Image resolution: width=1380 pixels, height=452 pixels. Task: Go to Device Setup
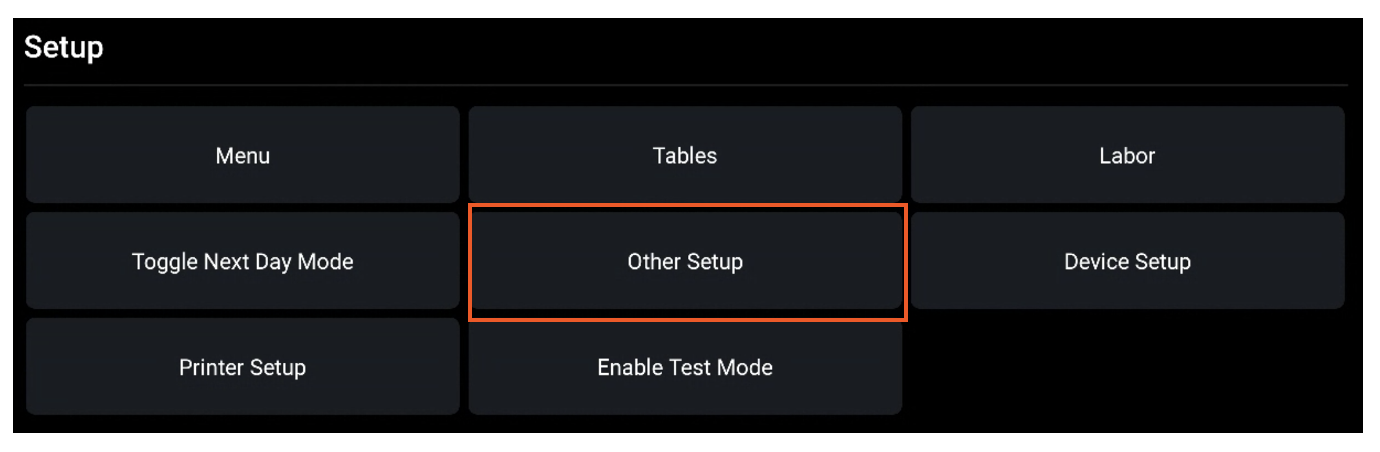(x=1127, y=262)
